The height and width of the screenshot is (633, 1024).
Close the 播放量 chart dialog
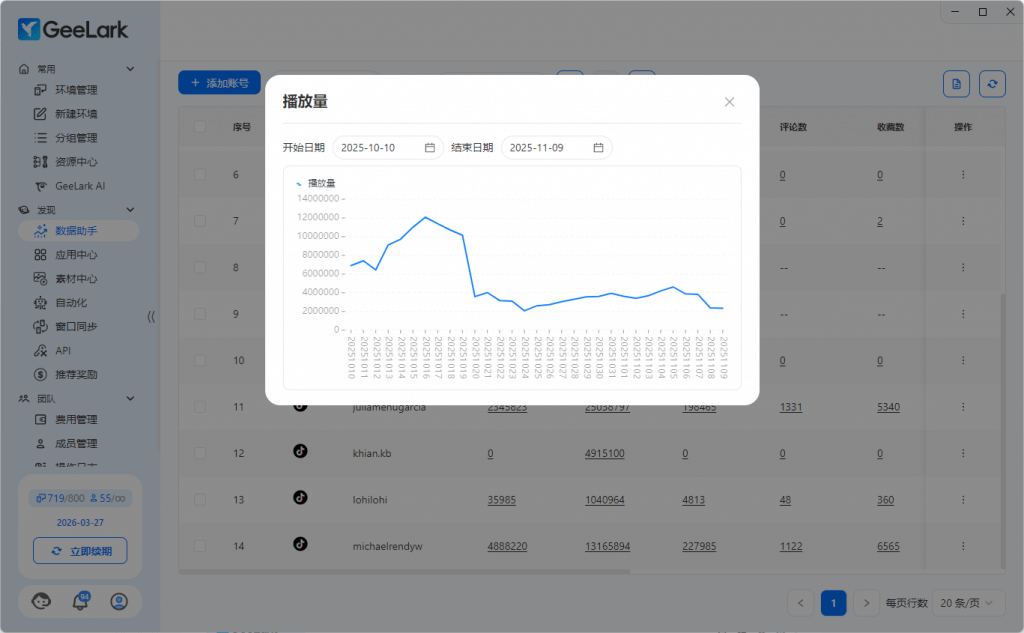coord(729,102)
